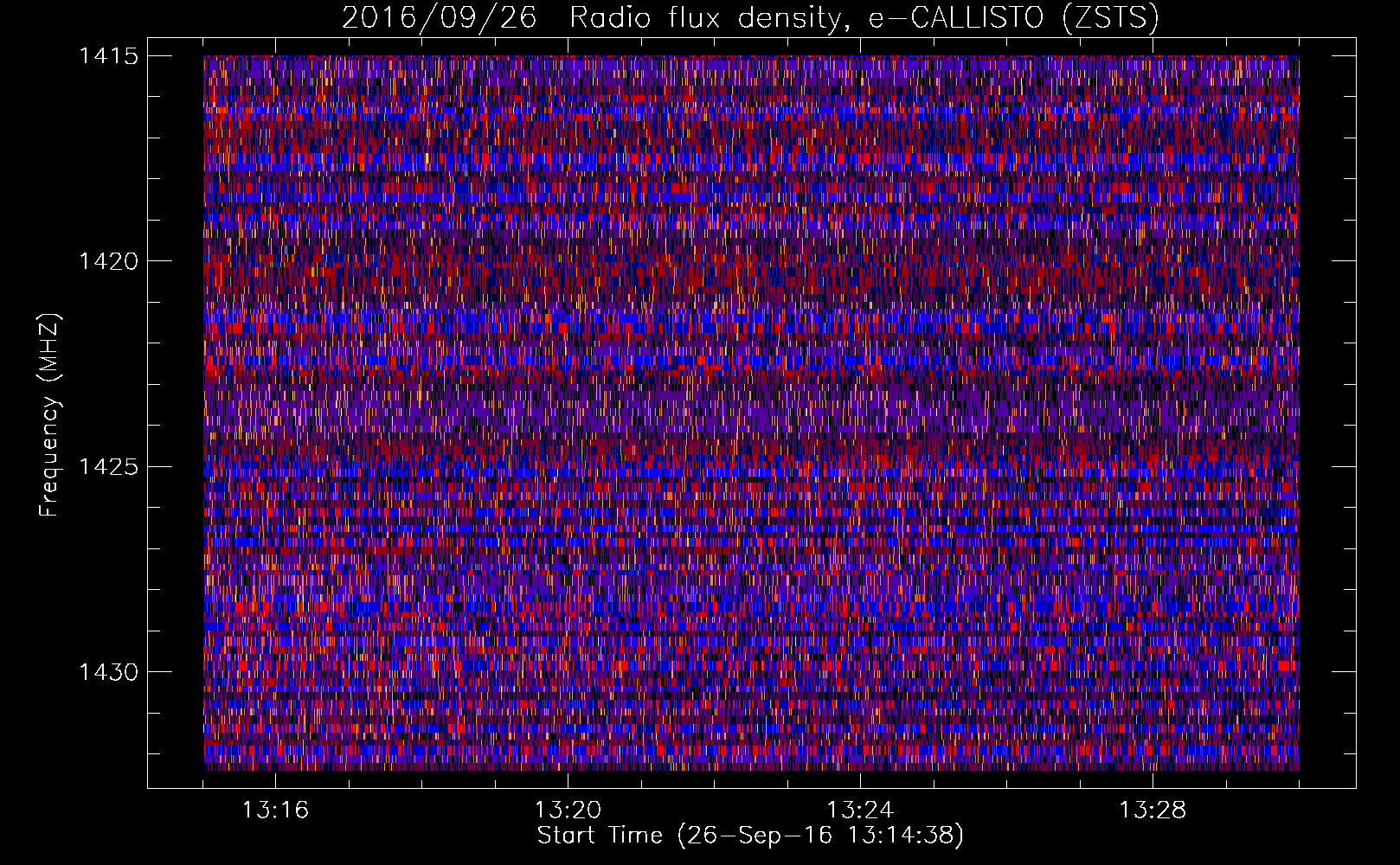Click the 13:20 time axis label

[x=568, y=810]
